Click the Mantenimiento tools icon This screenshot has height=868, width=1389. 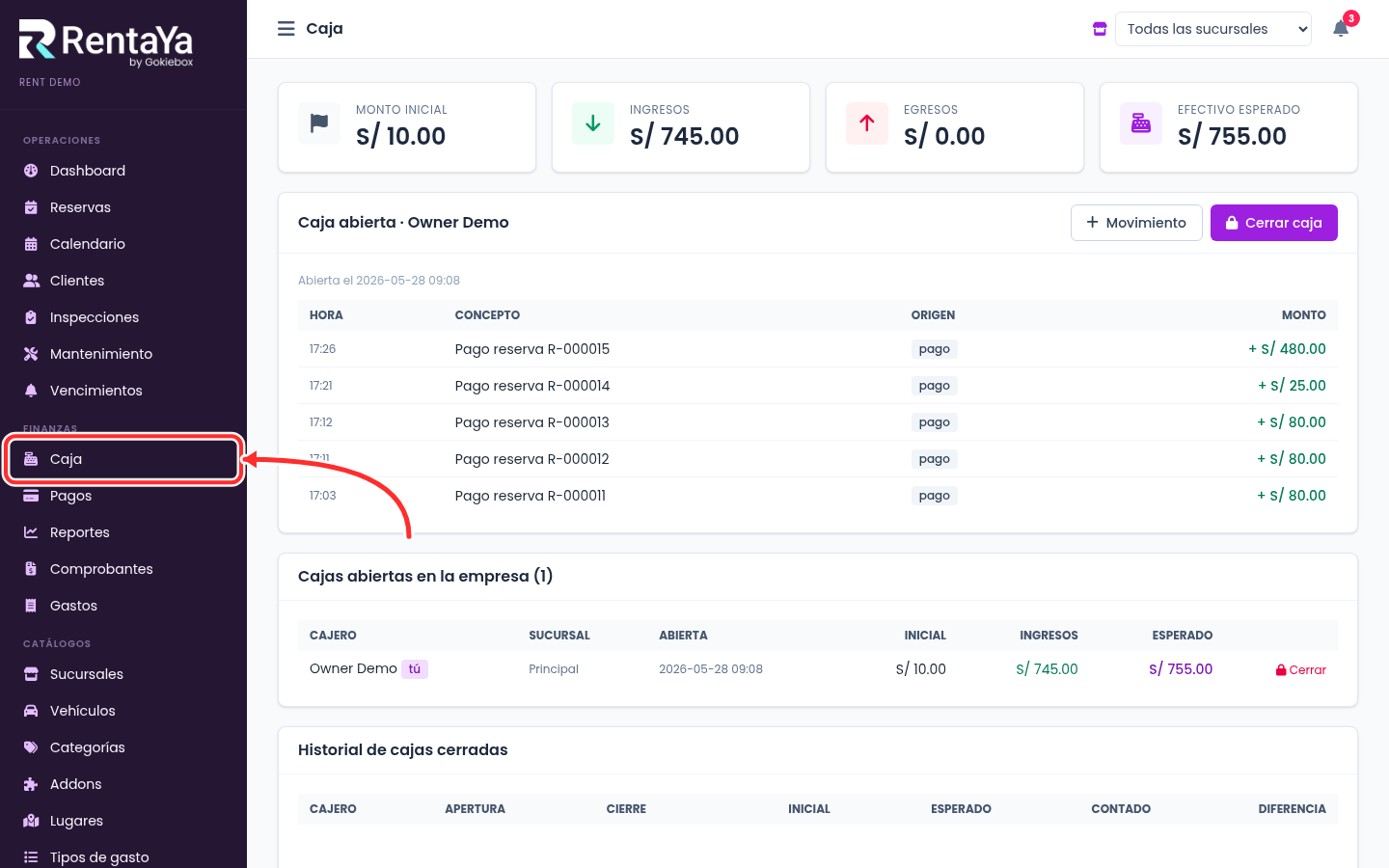point(31,354)
